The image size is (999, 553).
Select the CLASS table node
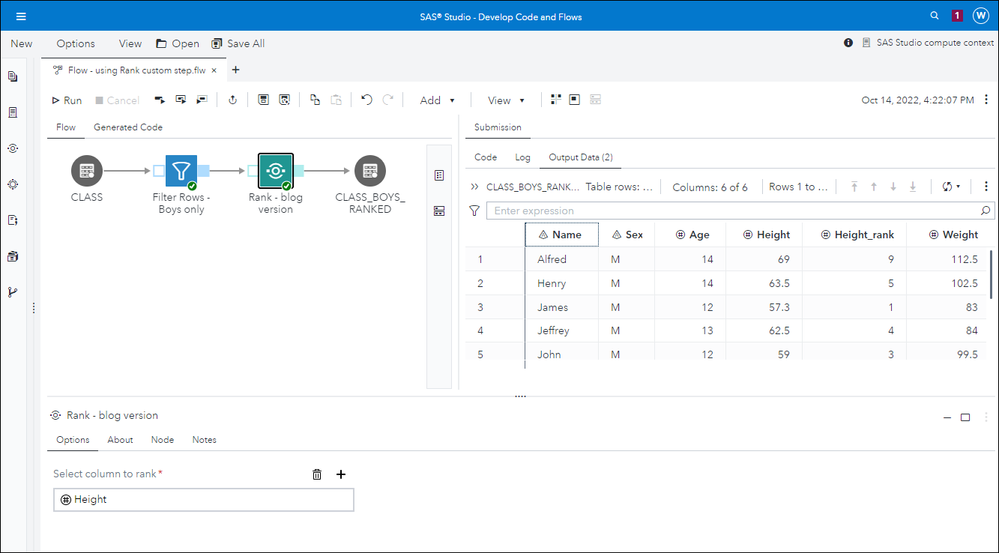87,171
